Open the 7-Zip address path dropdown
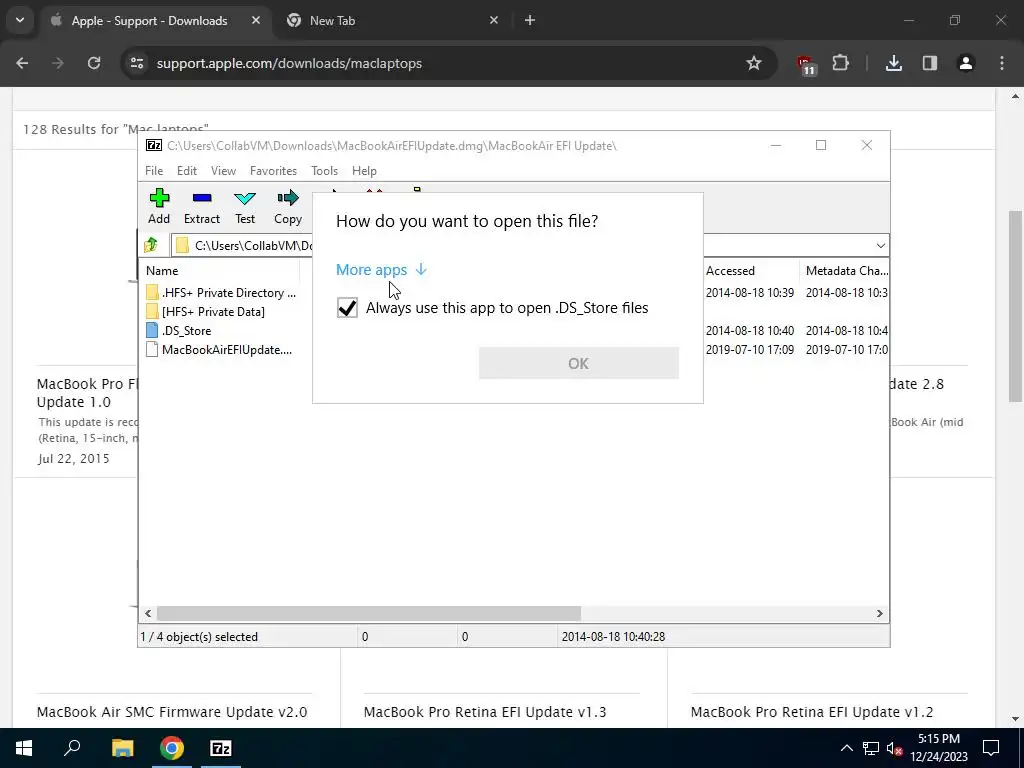 coord(880,246)
